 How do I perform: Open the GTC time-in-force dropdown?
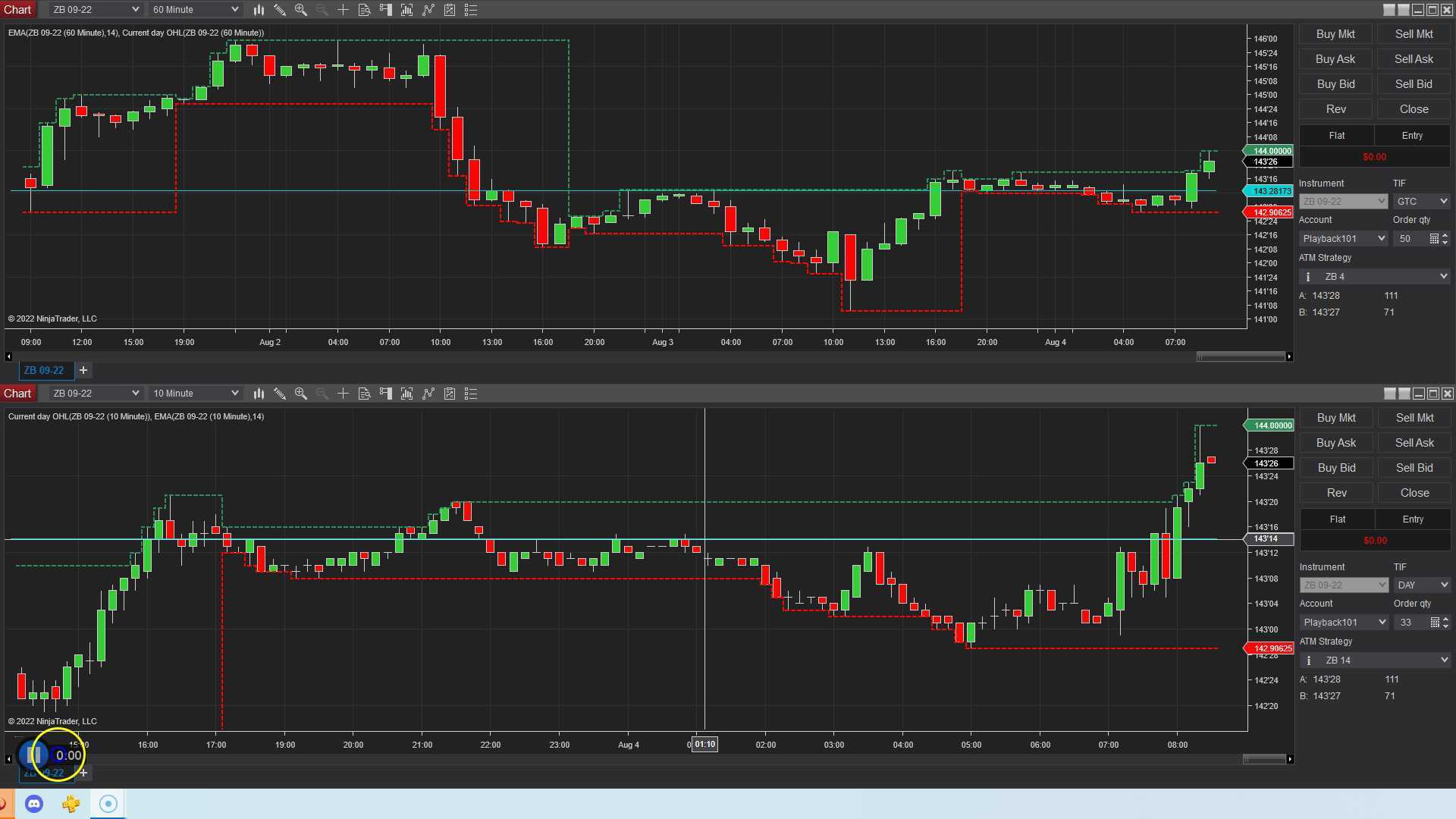(1420, 200)
